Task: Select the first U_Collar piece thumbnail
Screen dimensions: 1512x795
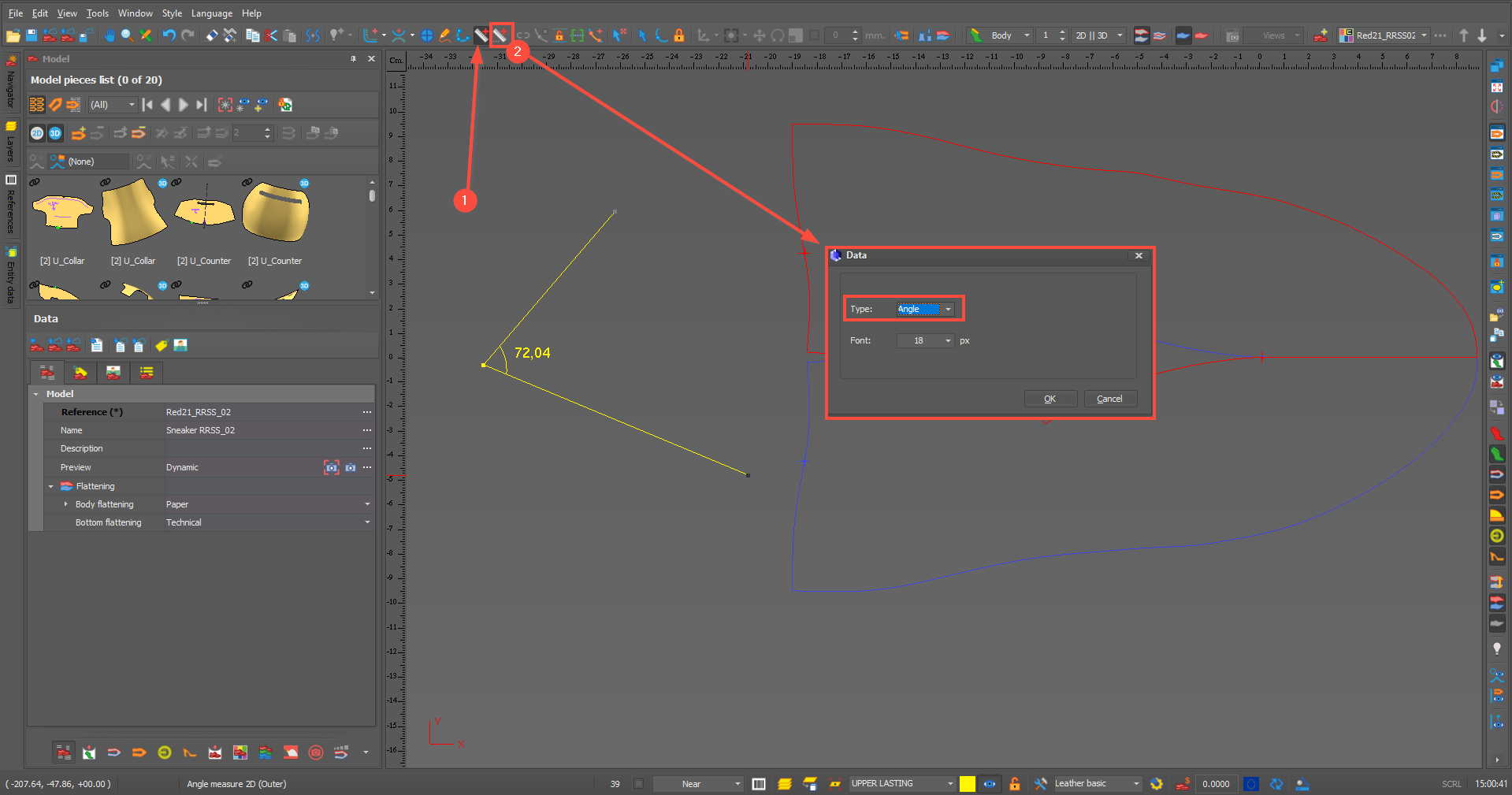Action: pos(62,213)
